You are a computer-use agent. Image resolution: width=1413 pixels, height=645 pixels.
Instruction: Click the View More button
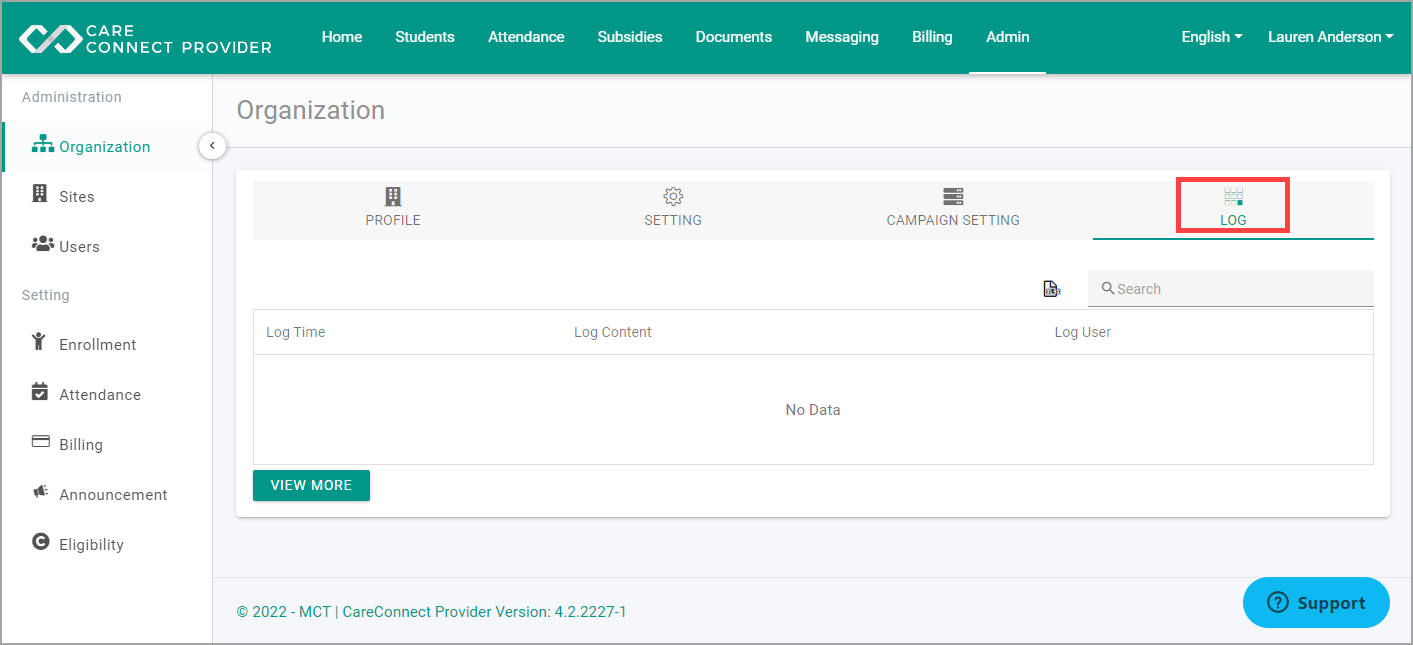[x=311, y=485]
